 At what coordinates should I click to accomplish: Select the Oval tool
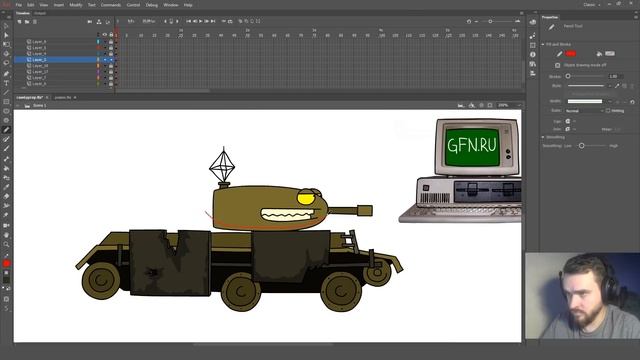(6, 111)
